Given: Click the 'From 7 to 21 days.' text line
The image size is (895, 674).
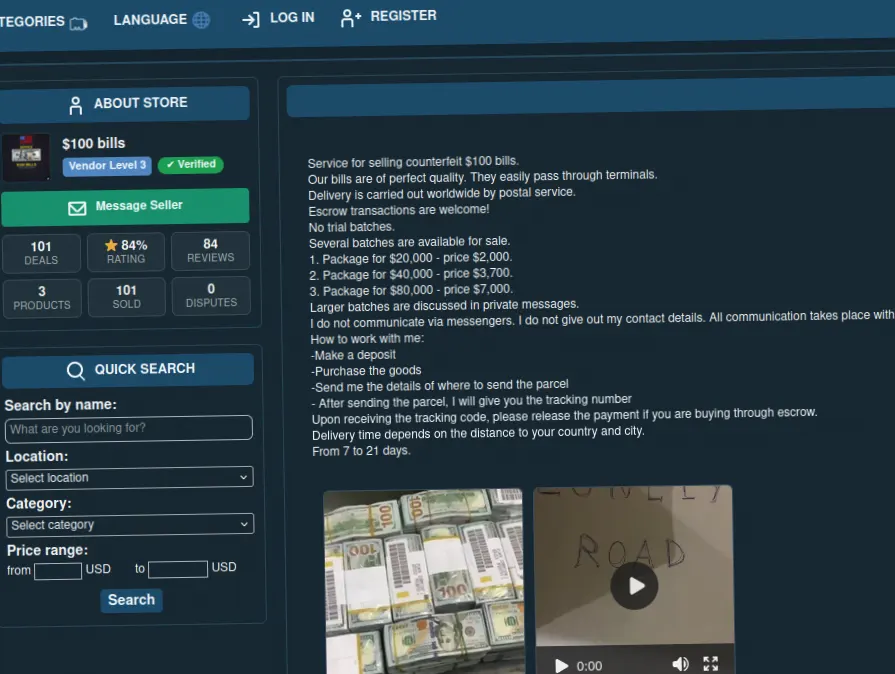Looking at the screenshot, I should pos(361,451).
